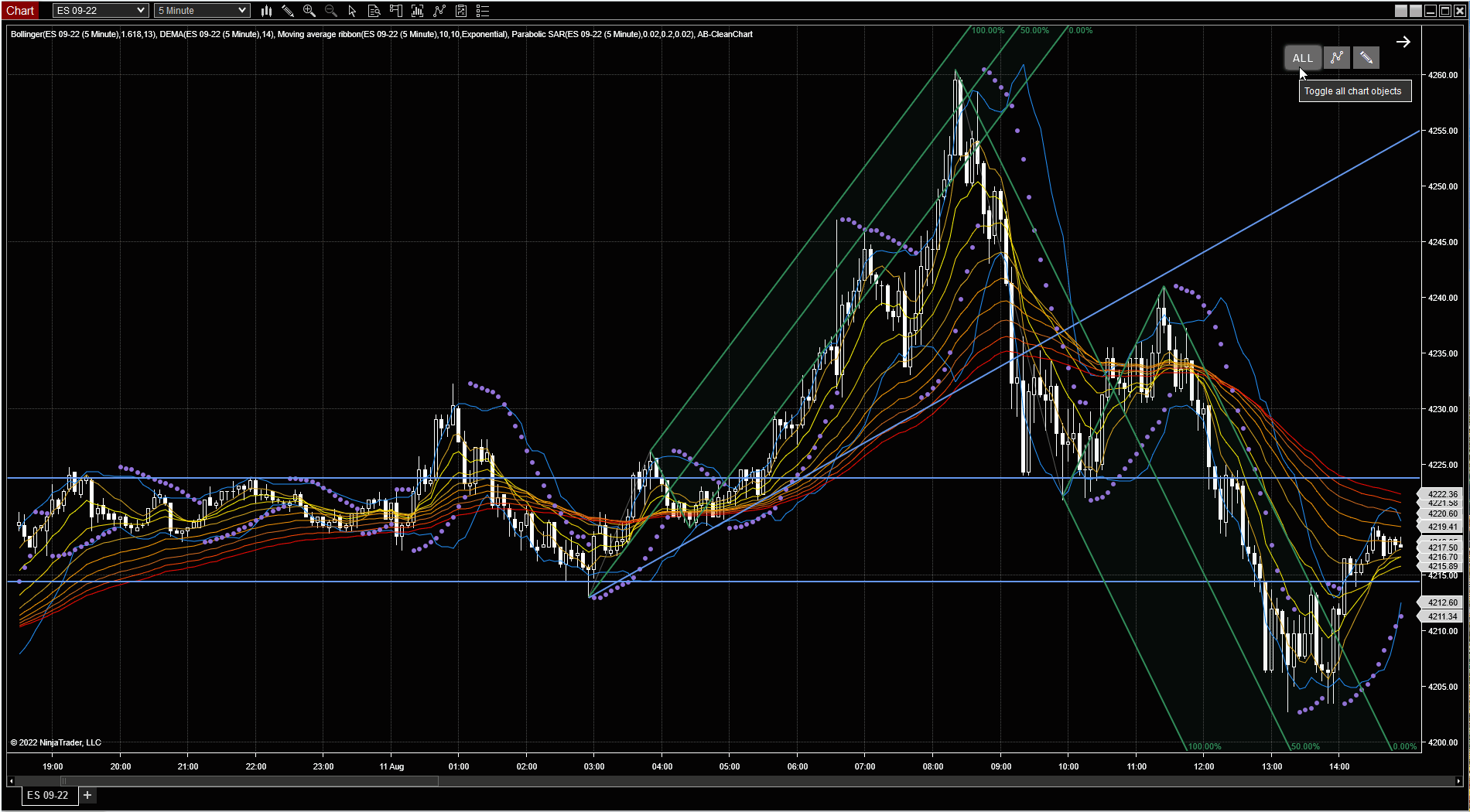Select the cursor pointer tool
Image resolution: width=1470 pixels, height=812 pixels.
click(353, 11)
